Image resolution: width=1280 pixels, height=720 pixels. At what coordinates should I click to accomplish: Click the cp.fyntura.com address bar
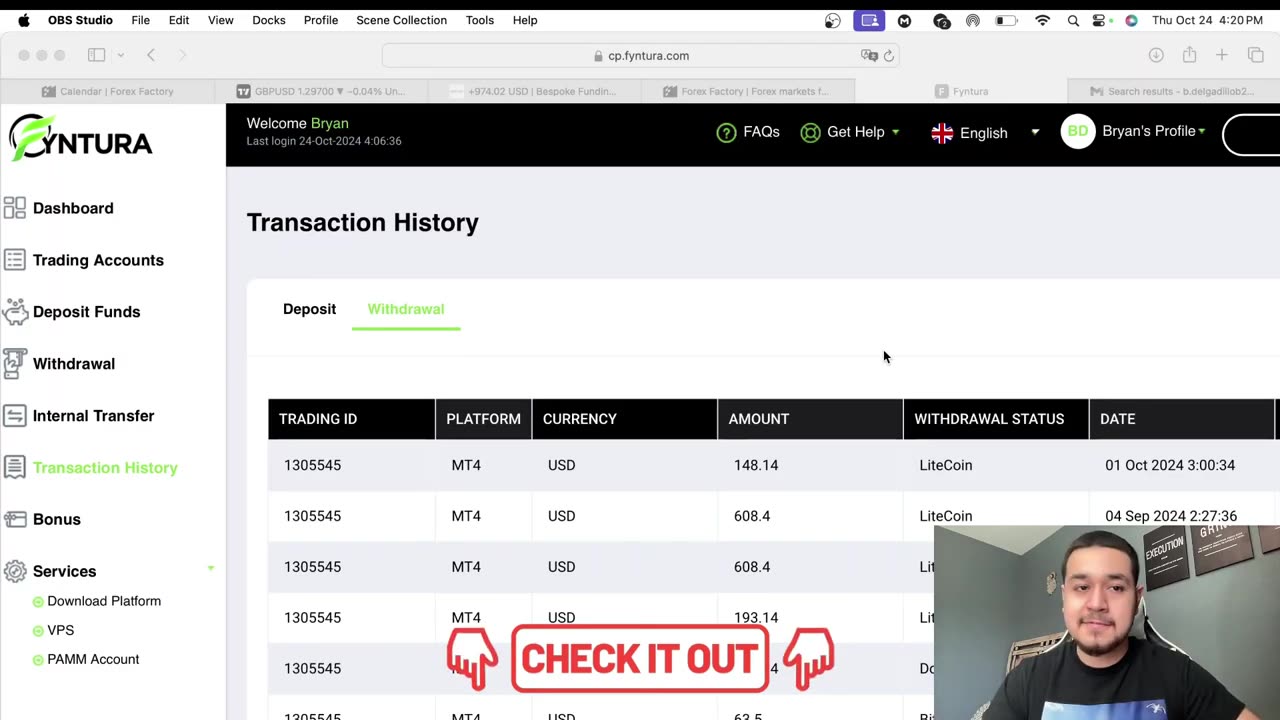640,56
